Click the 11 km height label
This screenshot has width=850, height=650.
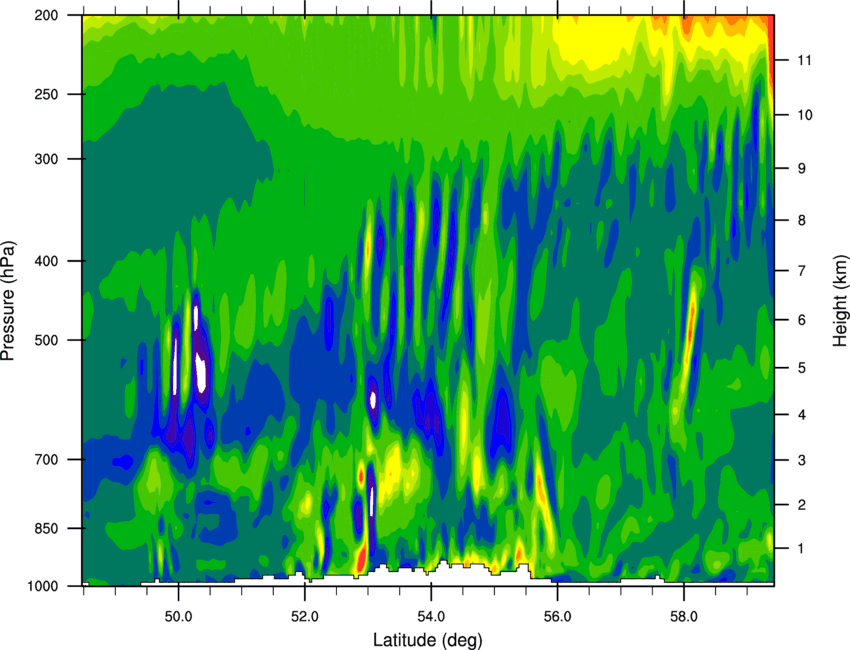tap(805, 60)
